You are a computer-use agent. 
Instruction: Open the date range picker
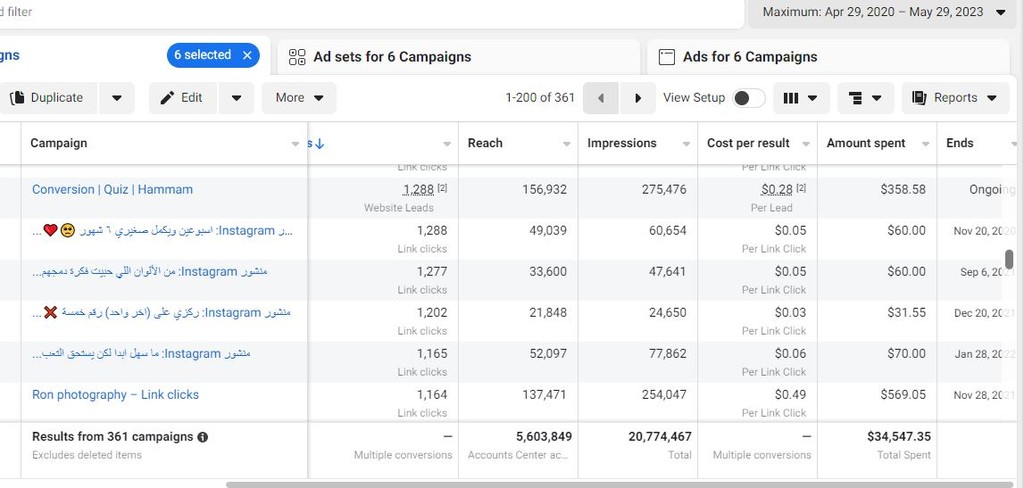coord(883,13)
